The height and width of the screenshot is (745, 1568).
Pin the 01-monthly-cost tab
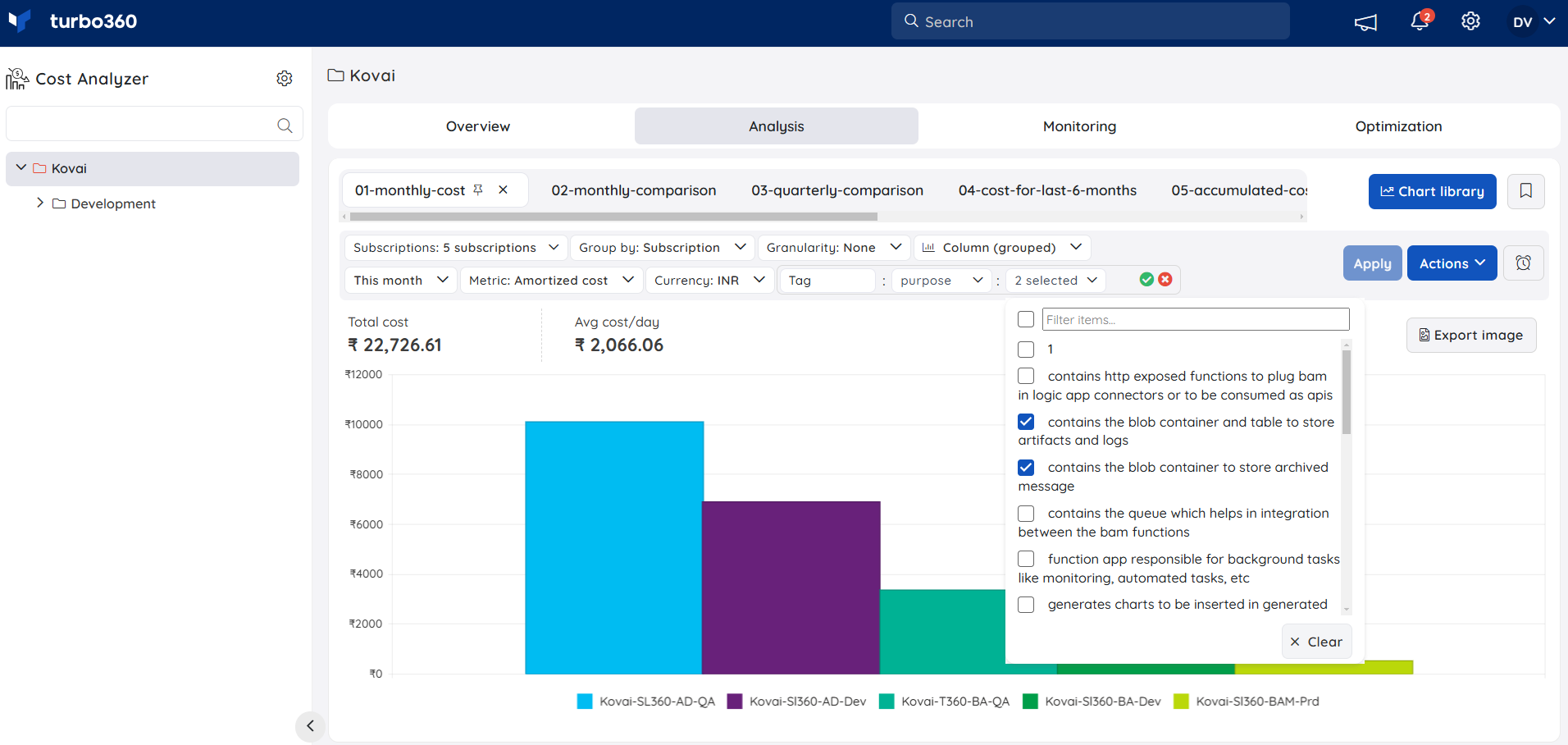pyautogui.click(x=478, y=190)
